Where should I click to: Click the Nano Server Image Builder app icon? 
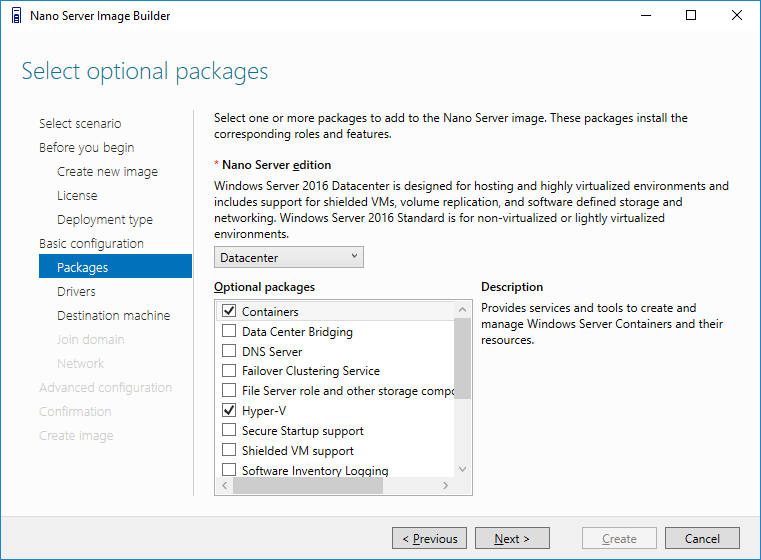(16, 16)
